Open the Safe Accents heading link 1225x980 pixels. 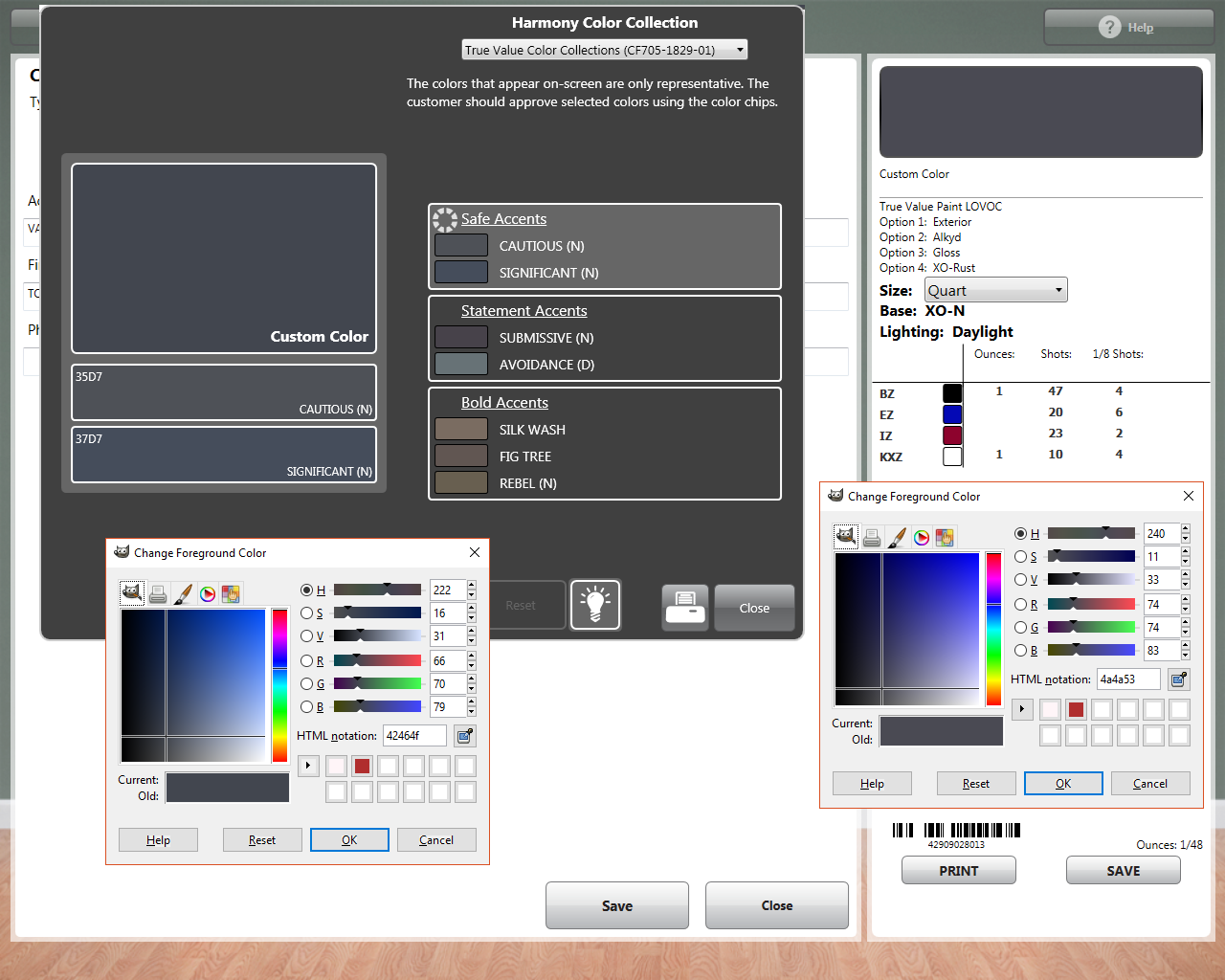[503, 219]
